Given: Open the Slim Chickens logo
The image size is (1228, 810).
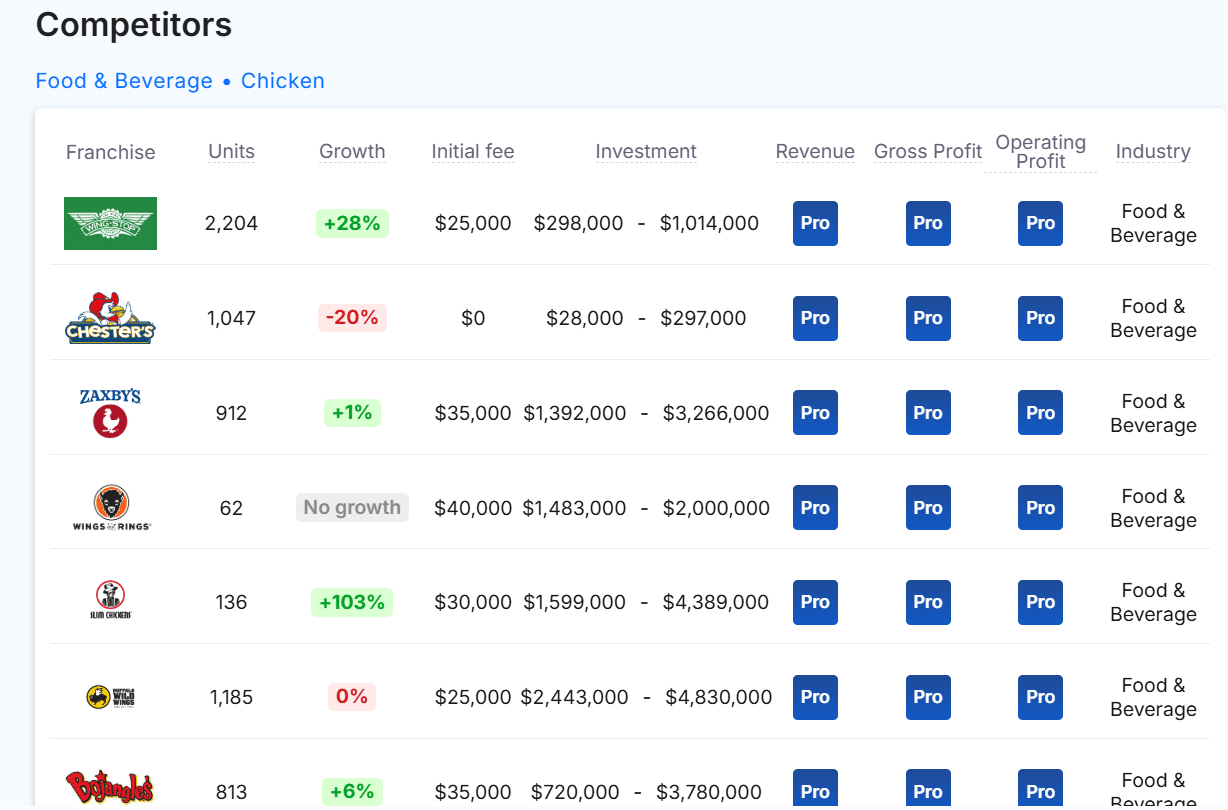Looking at the screenshot, I should 110,602.
